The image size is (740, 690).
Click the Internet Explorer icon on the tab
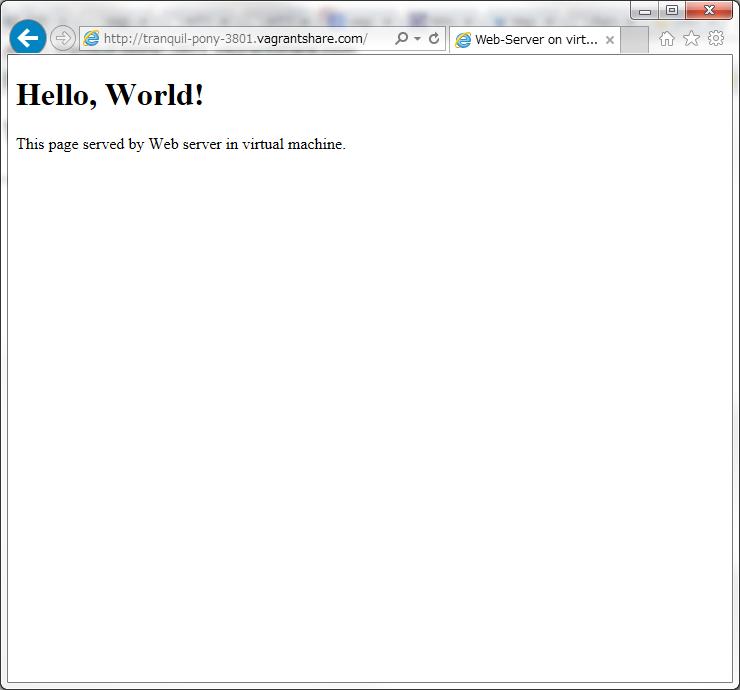pyautogui.click(x=463, y=40)
